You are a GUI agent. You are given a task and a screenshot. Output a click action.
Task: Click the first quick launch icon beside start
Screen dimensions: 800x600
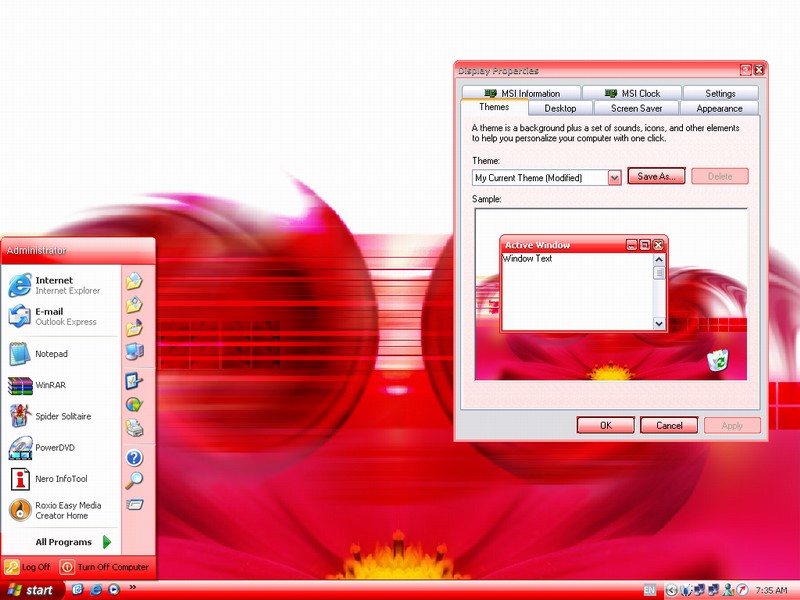pos(78,590)
